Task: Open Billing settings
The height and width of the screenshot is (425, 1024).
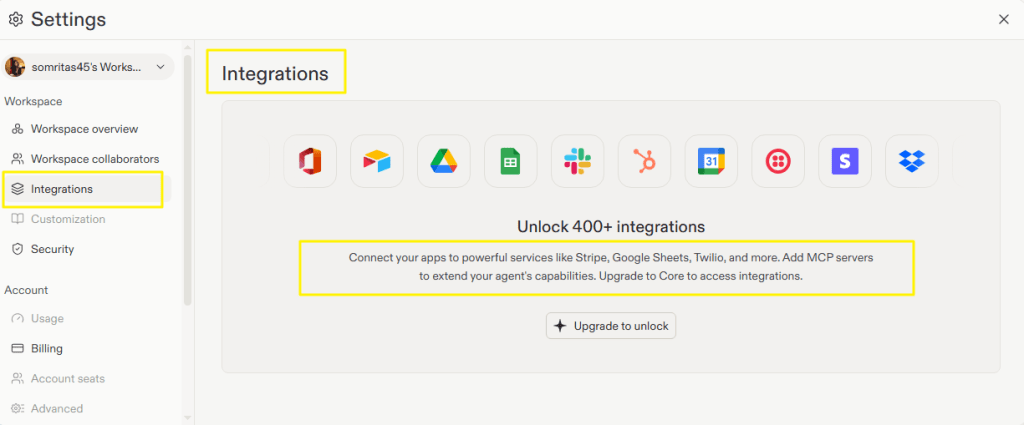Action: [x=86, y=349]
